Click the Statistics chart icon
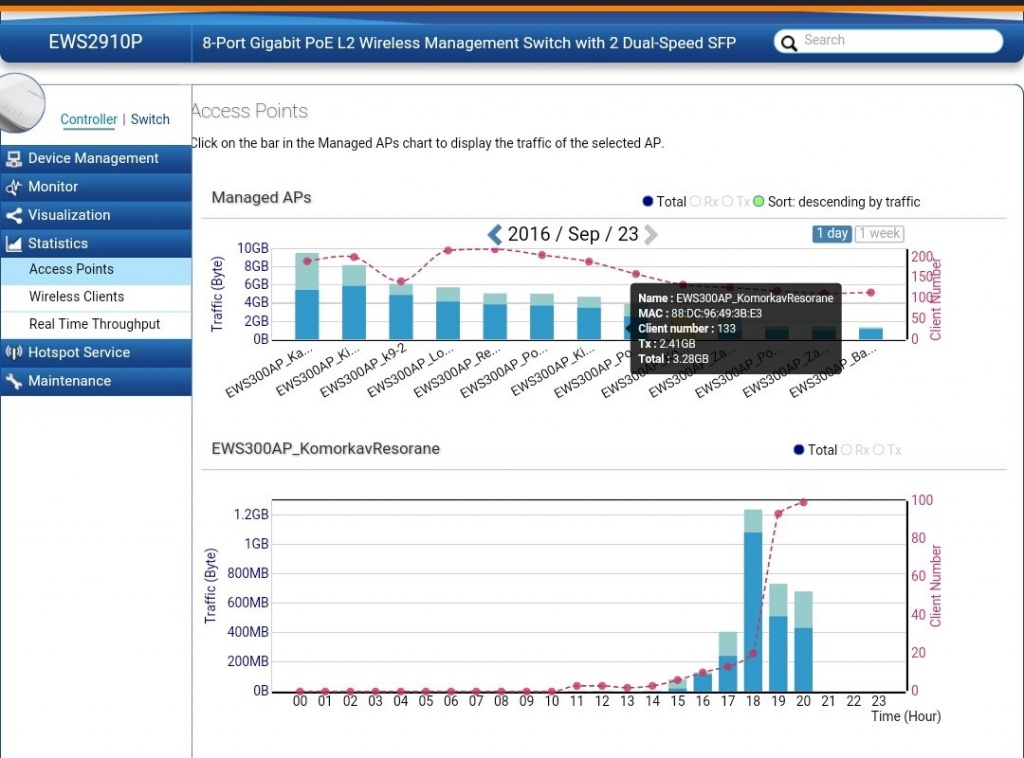 point(13,244)
